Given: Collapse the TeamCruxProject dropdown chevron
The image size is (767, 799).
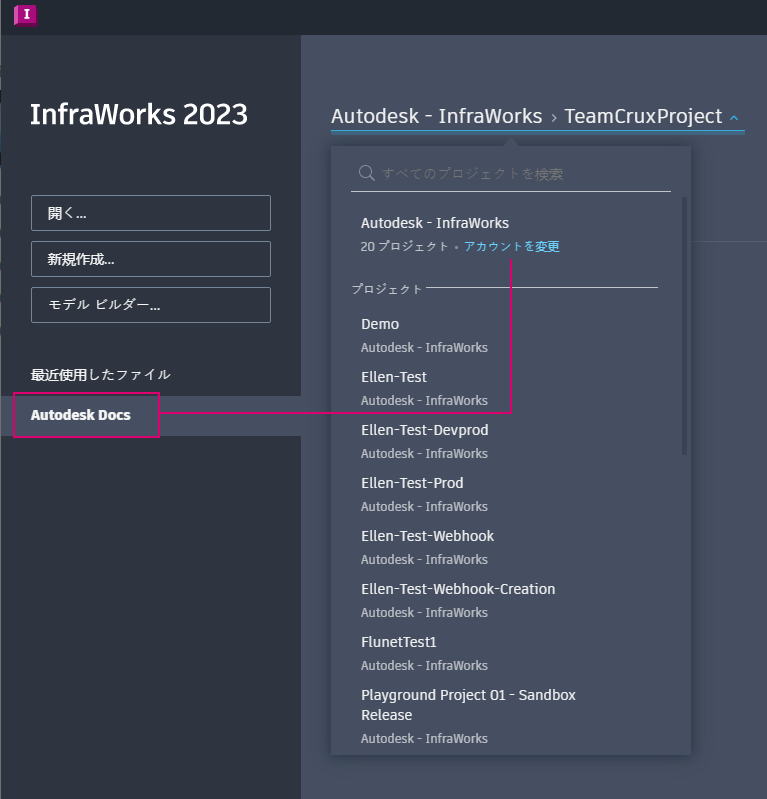Looking at the screenshot, I should coord(734,118).
